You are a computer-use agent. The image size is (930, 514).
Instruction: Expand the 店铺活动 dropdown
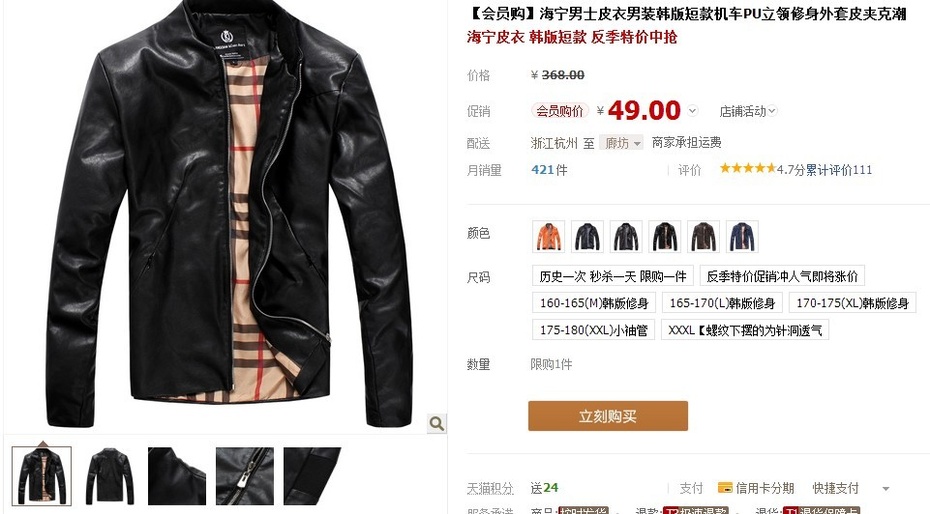pos(749,111)
